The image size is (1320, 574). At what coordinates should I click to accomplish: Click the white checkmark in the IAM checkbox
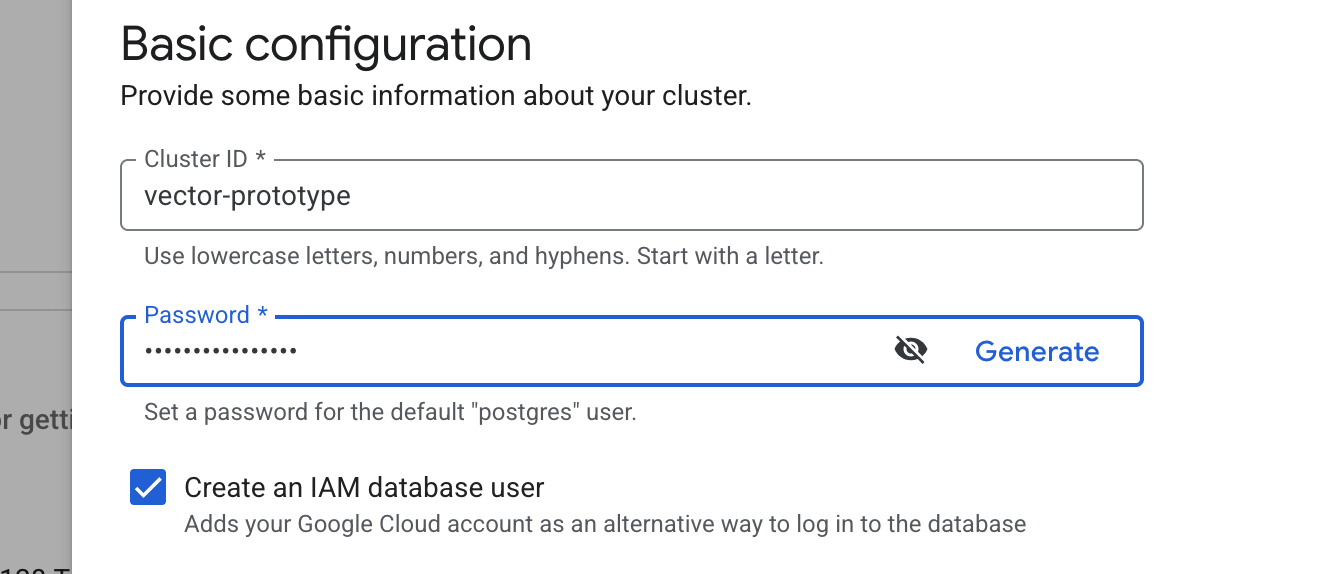tap(148, 488)
